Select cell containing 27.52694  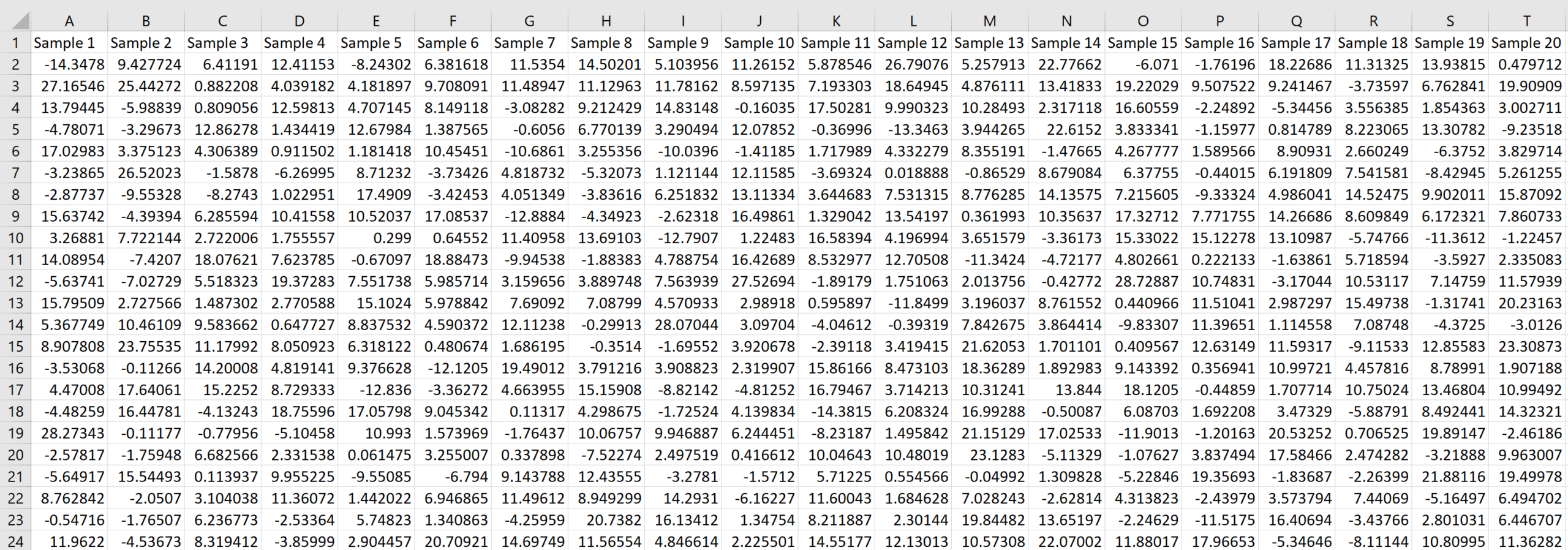point(759,282)
